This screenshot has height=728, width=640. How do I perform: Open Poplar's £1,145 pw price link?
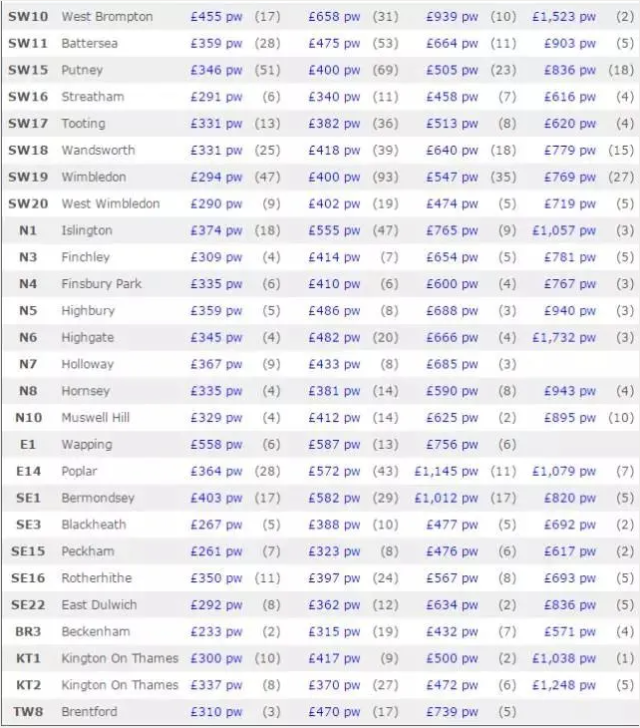(x=446, y=471)
